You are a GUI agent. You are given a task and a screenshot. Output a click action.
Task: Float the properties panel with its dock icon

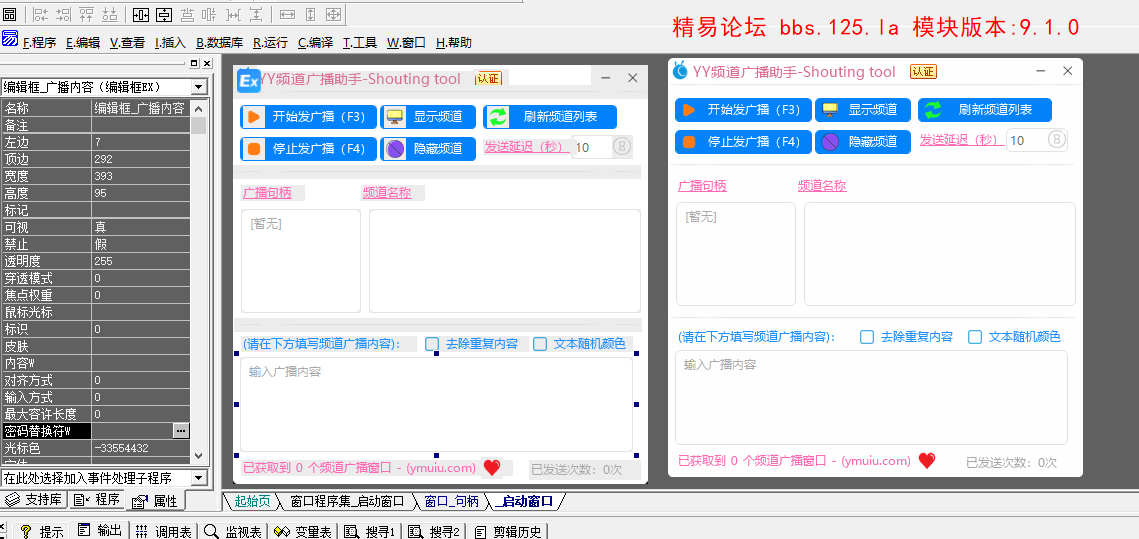click(195, 63)
